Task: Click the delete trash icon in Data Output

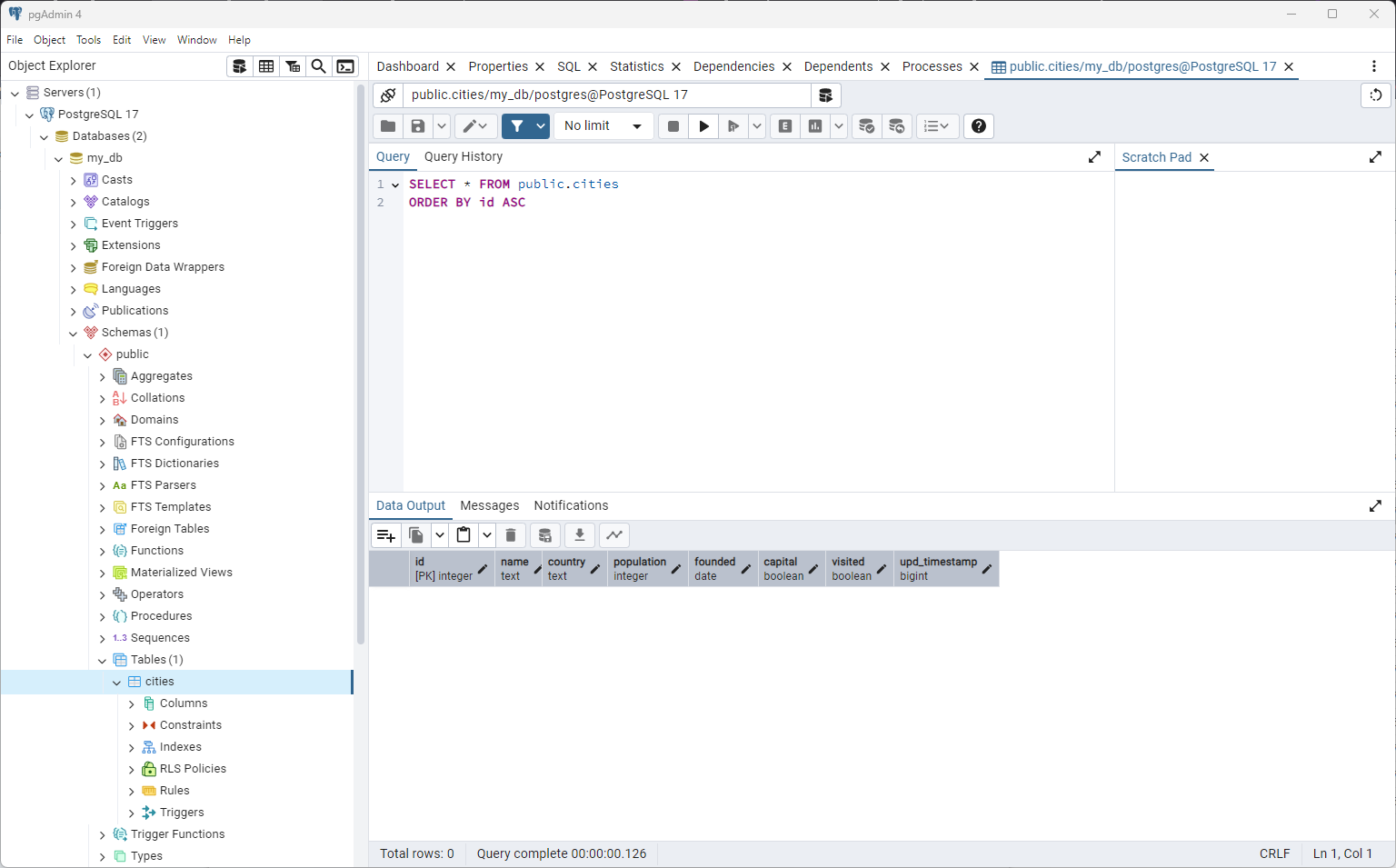Action: click(x=511, y=535)
